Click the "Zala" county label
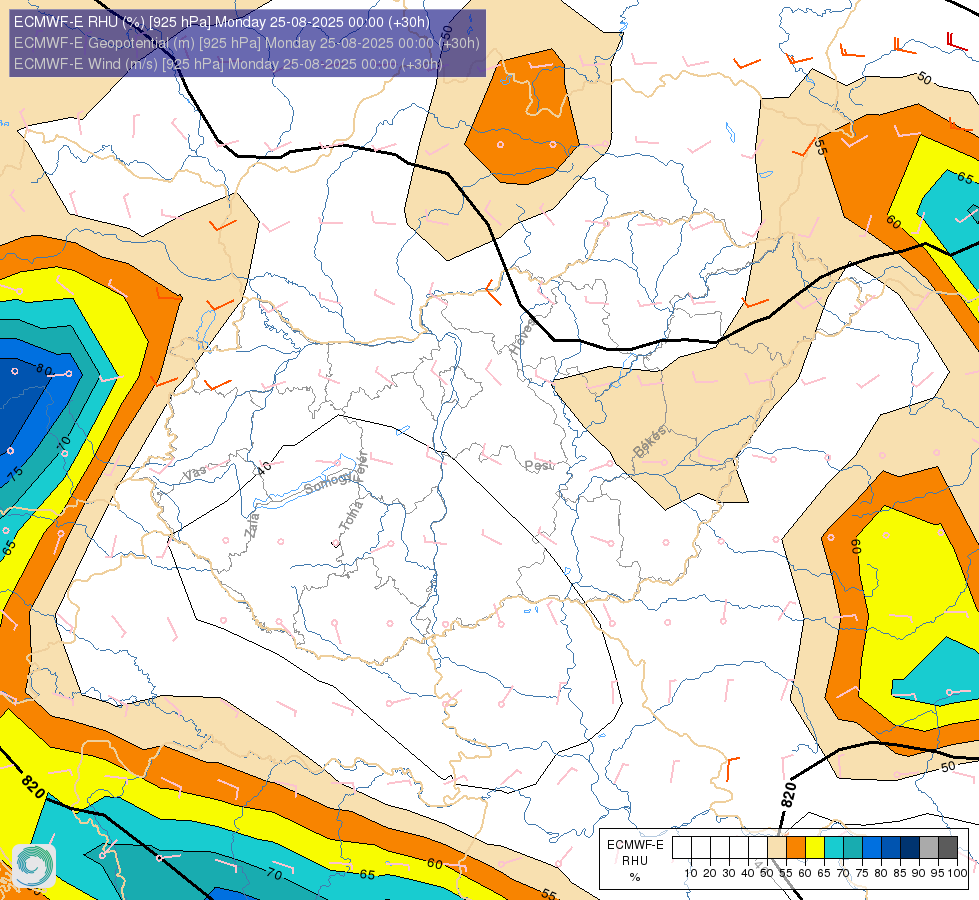Viewport: 979px width, 900px height. pos(252,525)
